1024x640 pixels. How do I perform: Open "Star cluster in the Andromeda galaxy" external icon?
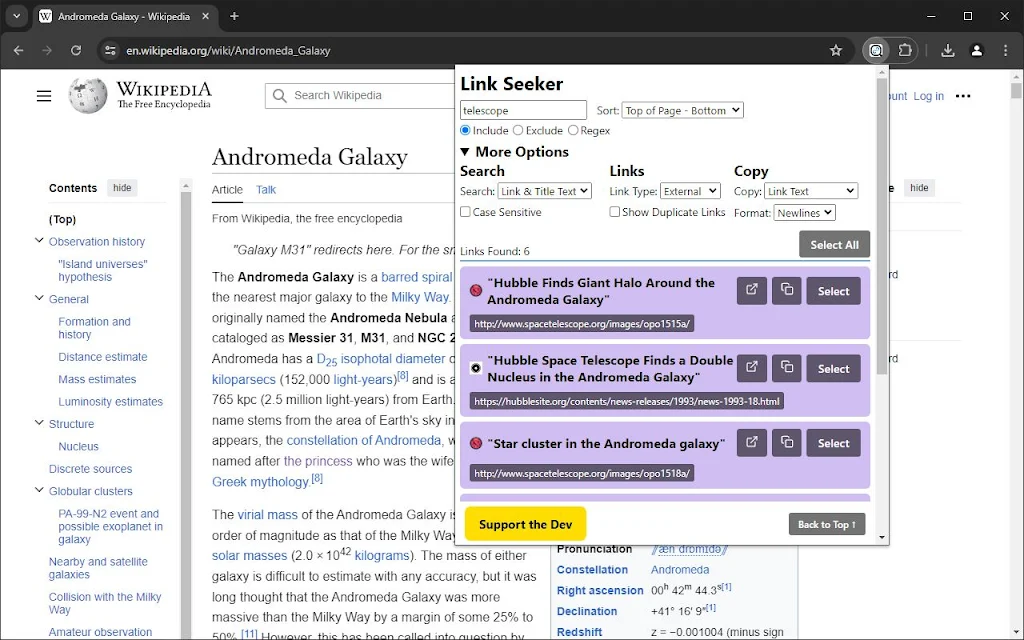pos(752,443)
